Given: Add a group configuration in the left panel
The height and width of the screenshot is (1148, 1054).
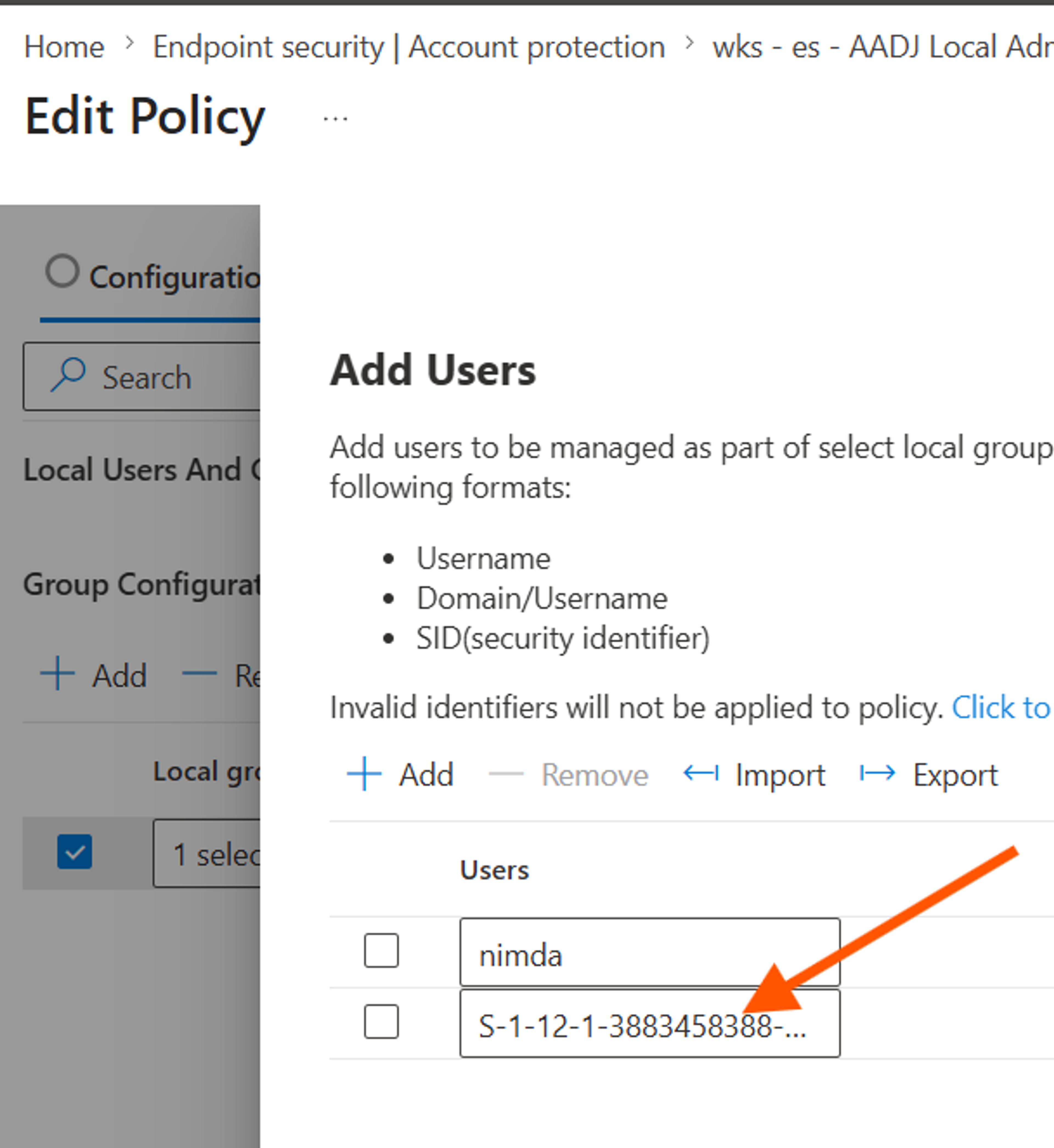Looking at the screenshot, I should pyautogui.click(x=94, y=675).
